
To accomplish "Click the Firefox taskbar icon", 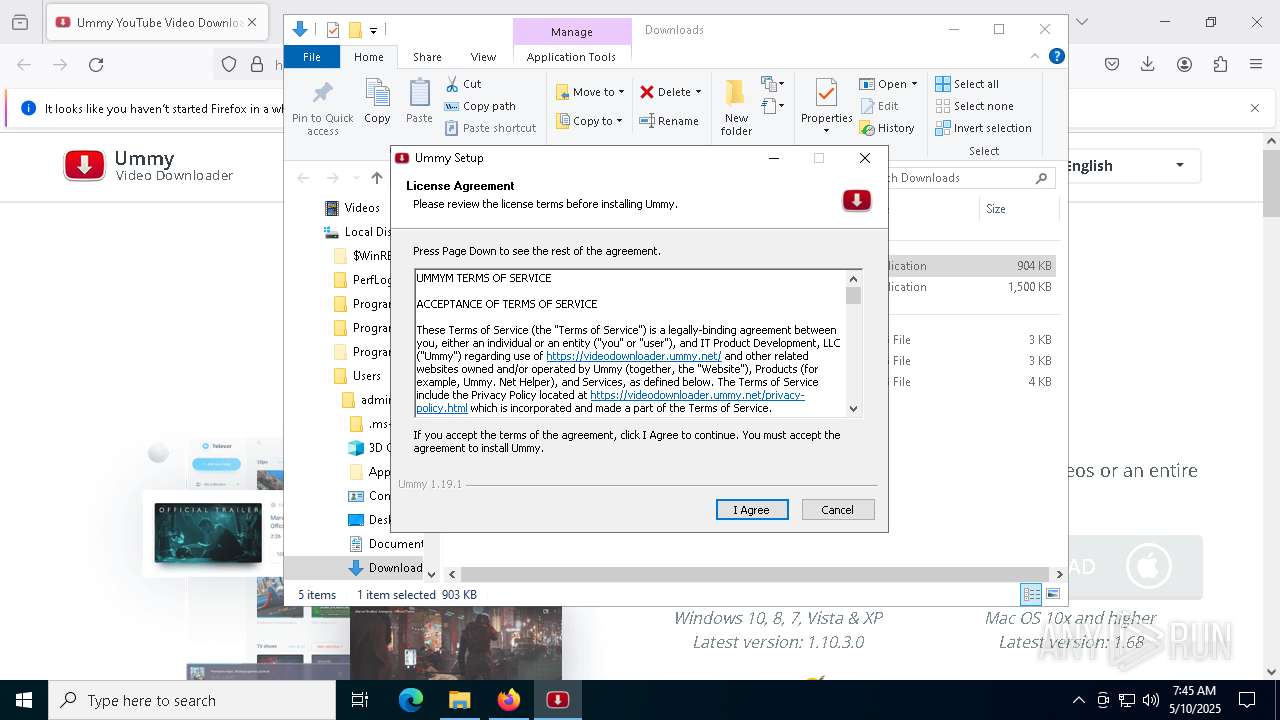I will click(509, 700).
